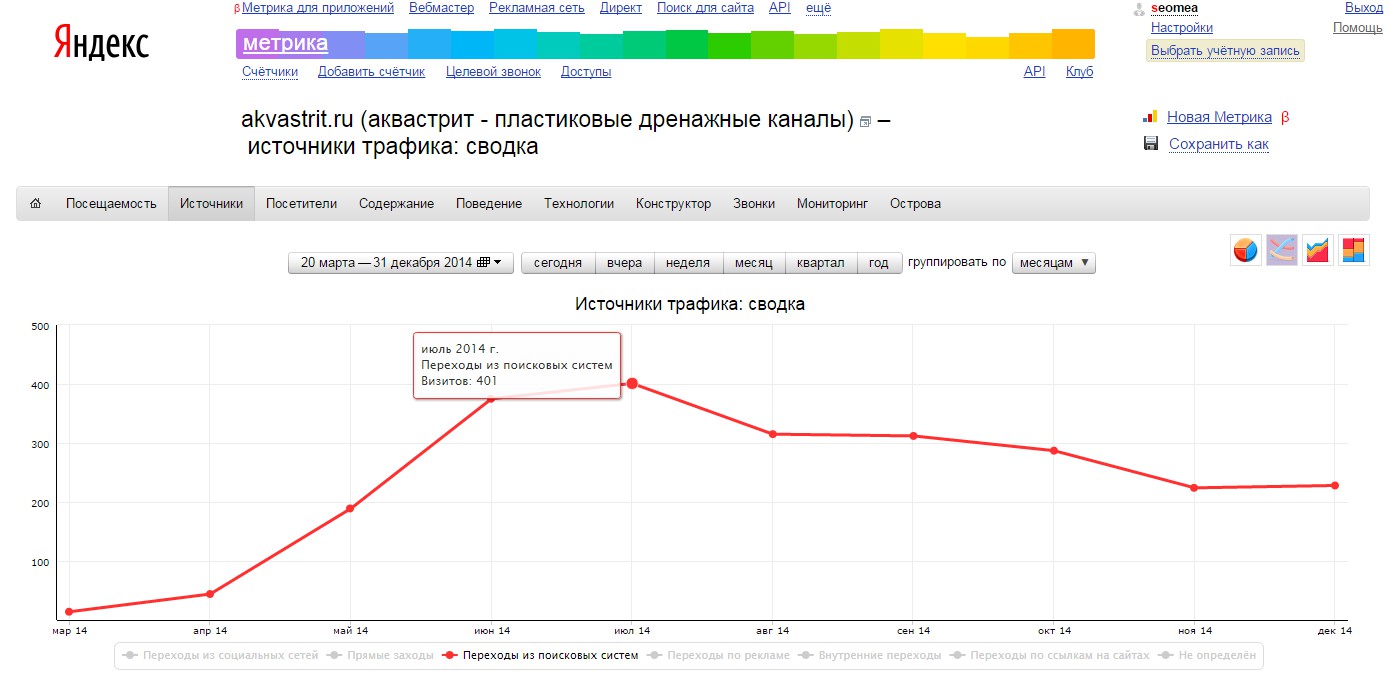Open the Директ link
Image resolution: width=1390 pixels, height=683 pixels.
(x=621, y=8)
